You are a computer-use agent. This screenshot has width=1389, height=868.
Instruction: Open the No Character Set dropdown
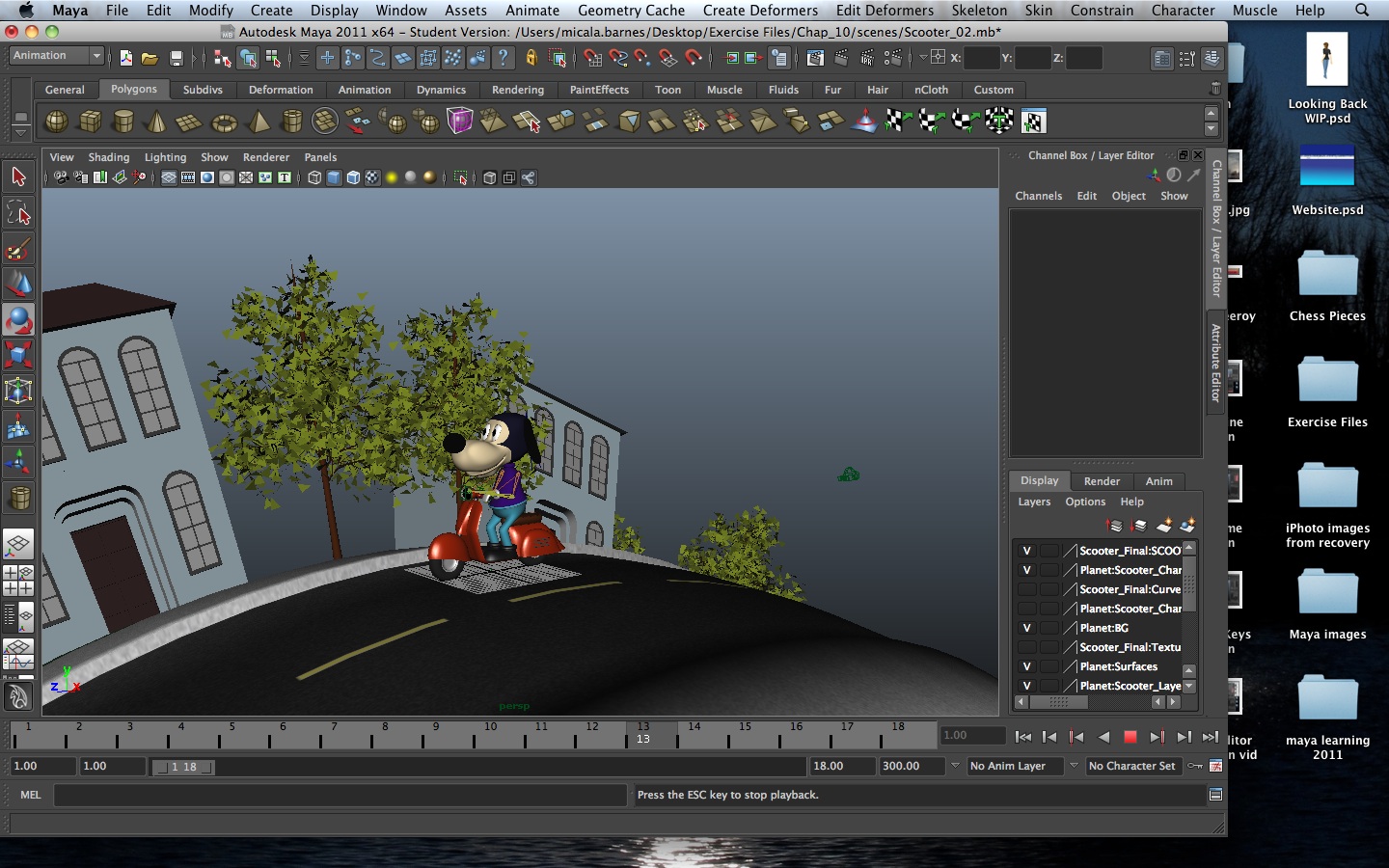coord(1133,766)
